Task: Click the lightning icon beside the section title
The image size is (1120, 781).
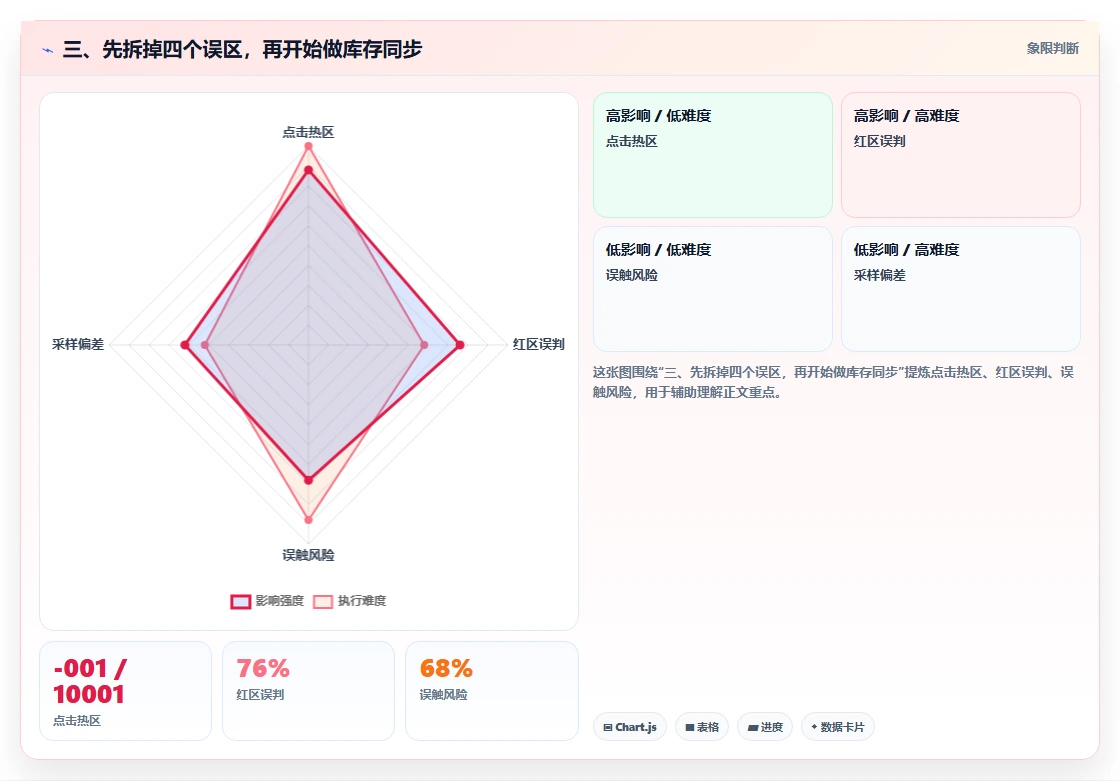Action: pyautogui.click(x=48, y=50)
